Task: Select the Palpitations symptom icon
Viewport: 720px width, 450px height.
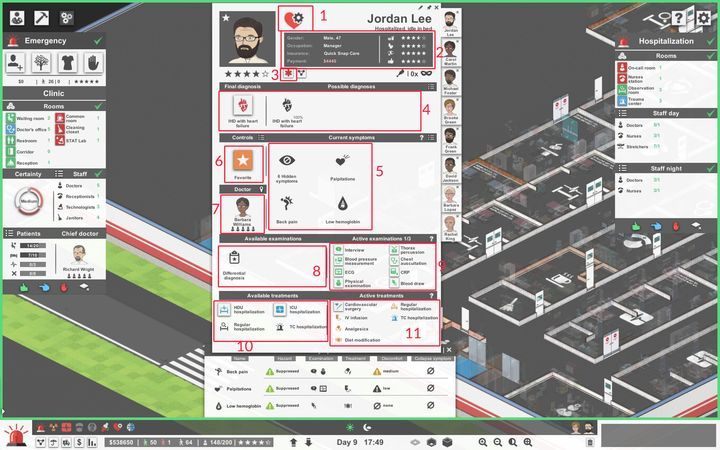Action: click(342, 161)
